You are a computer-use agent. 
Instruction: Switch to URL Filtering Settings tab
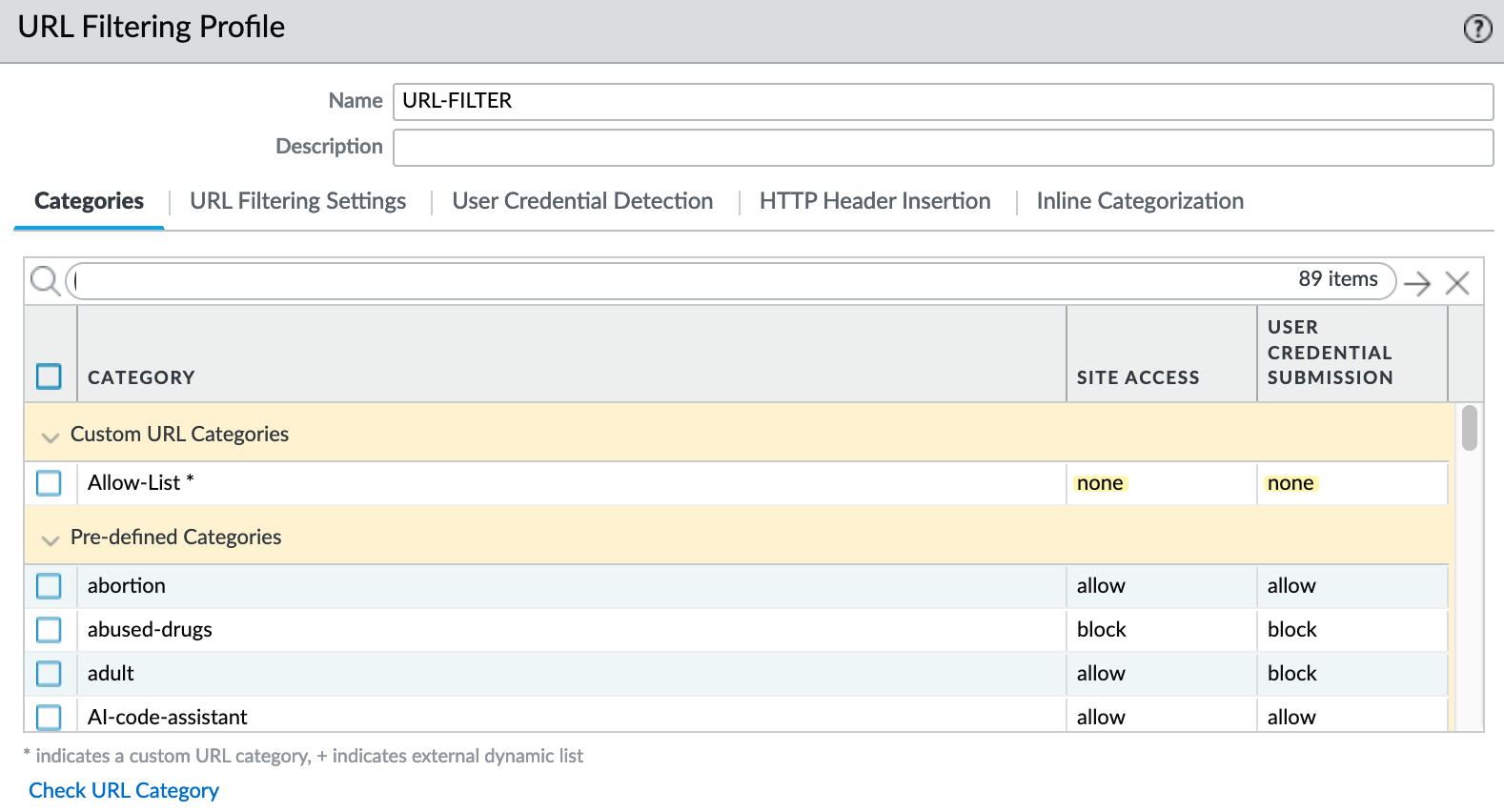297,201
